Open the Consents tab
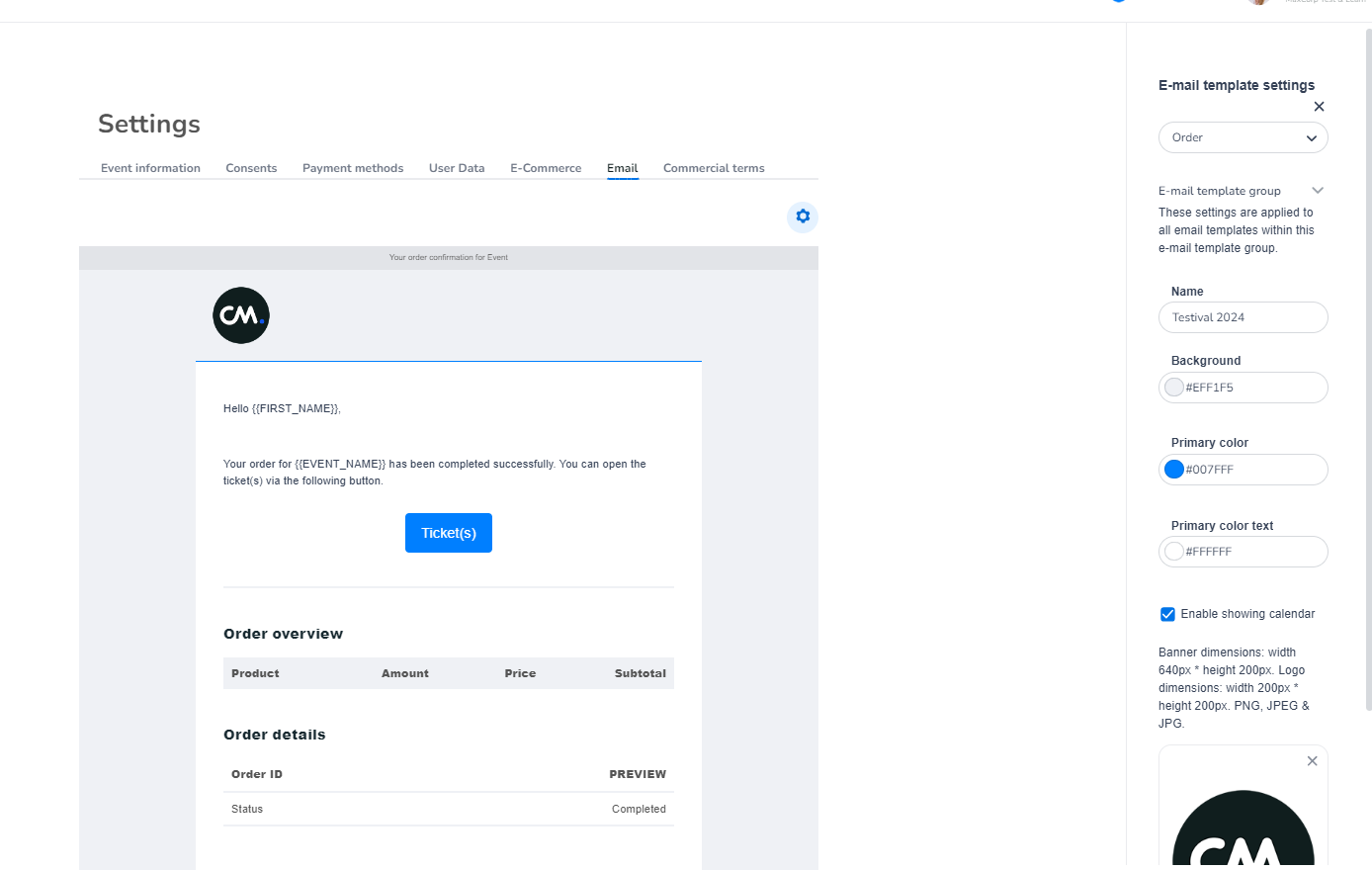The width and height of the screenshot is (1372, 870). (x=251, y=168)
